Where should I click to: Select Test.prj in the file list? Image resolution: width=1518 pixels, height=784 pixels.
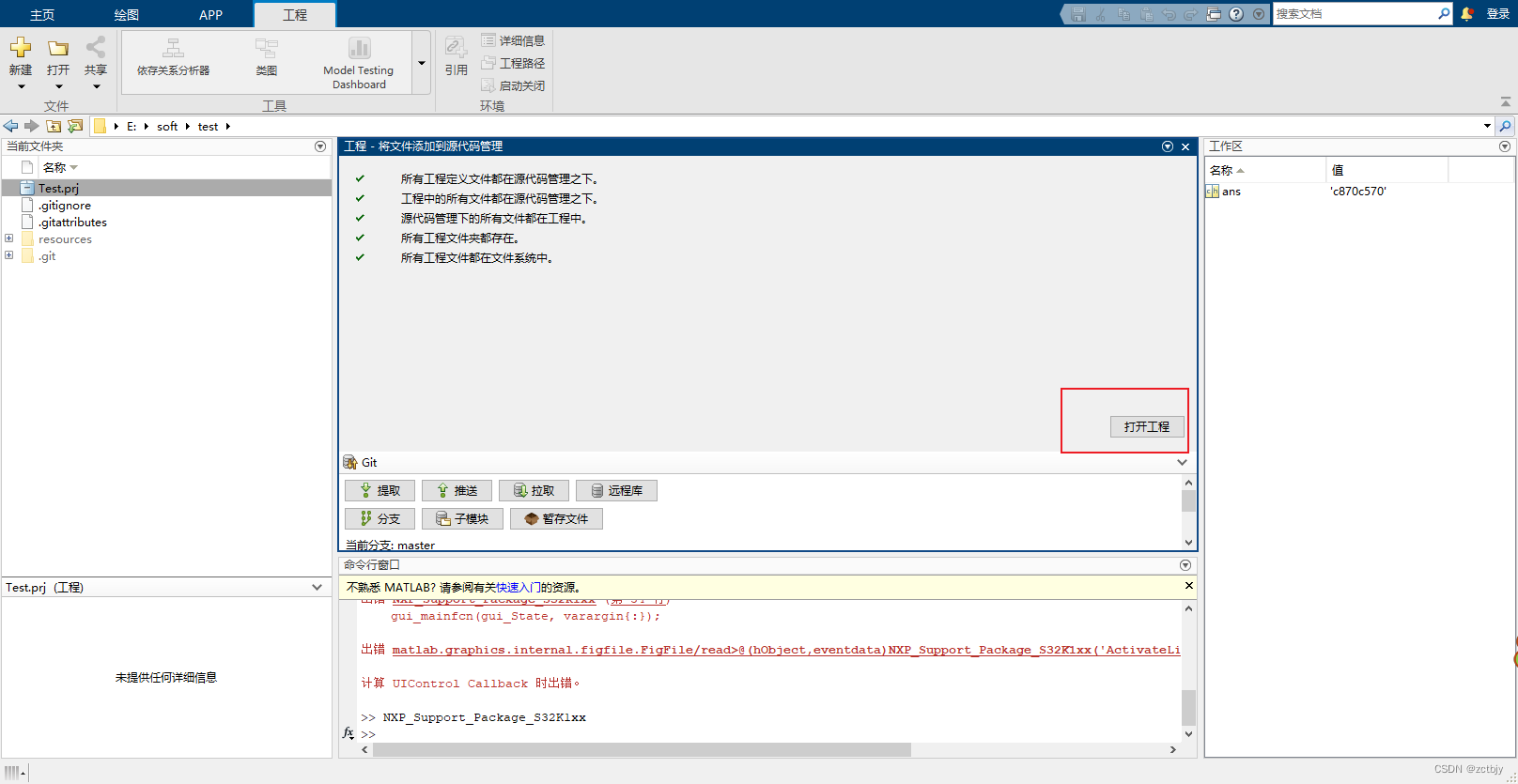pyautogui.click(x=166, y=188)
